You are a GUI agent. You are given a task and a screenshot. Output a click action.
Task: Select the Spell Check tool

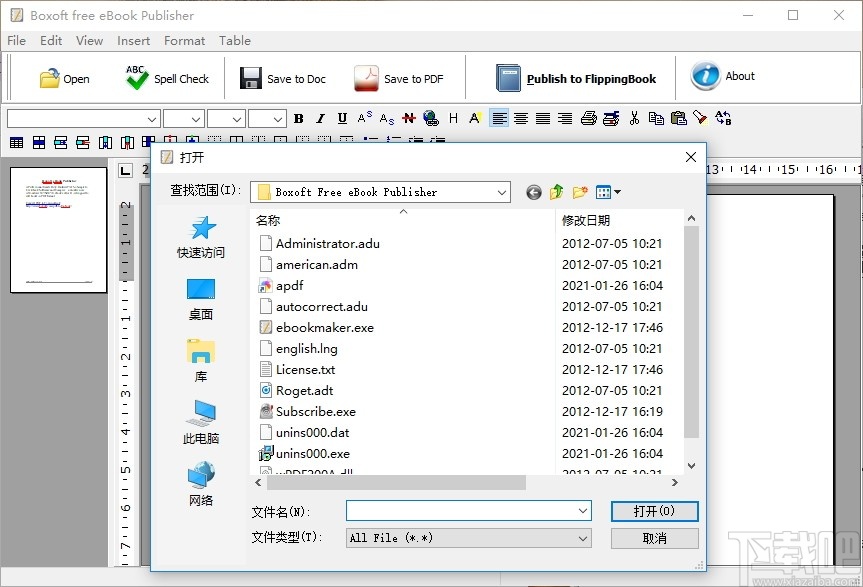coord(166,78)
